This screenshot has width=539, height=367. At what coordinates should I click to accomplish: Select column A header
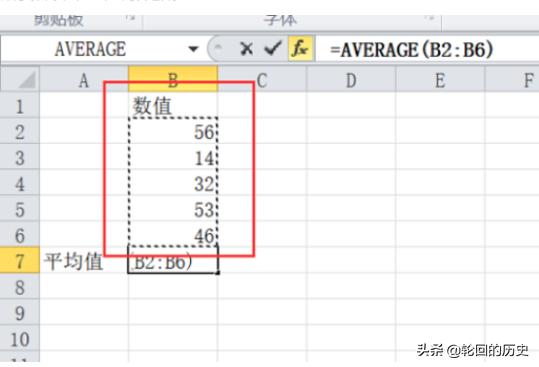[x=84, y=80]
